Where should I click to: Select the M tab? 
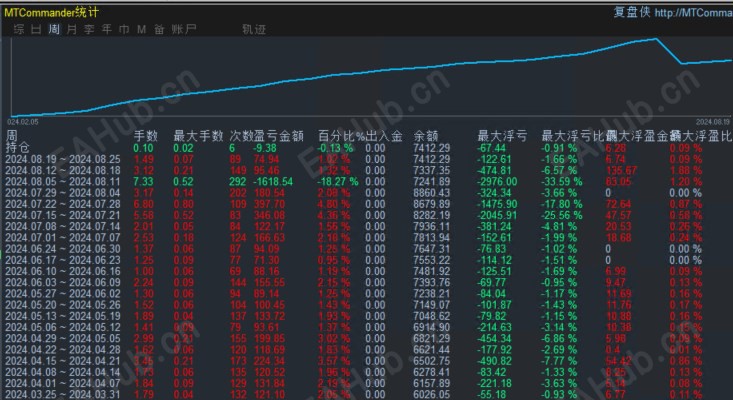142,29
